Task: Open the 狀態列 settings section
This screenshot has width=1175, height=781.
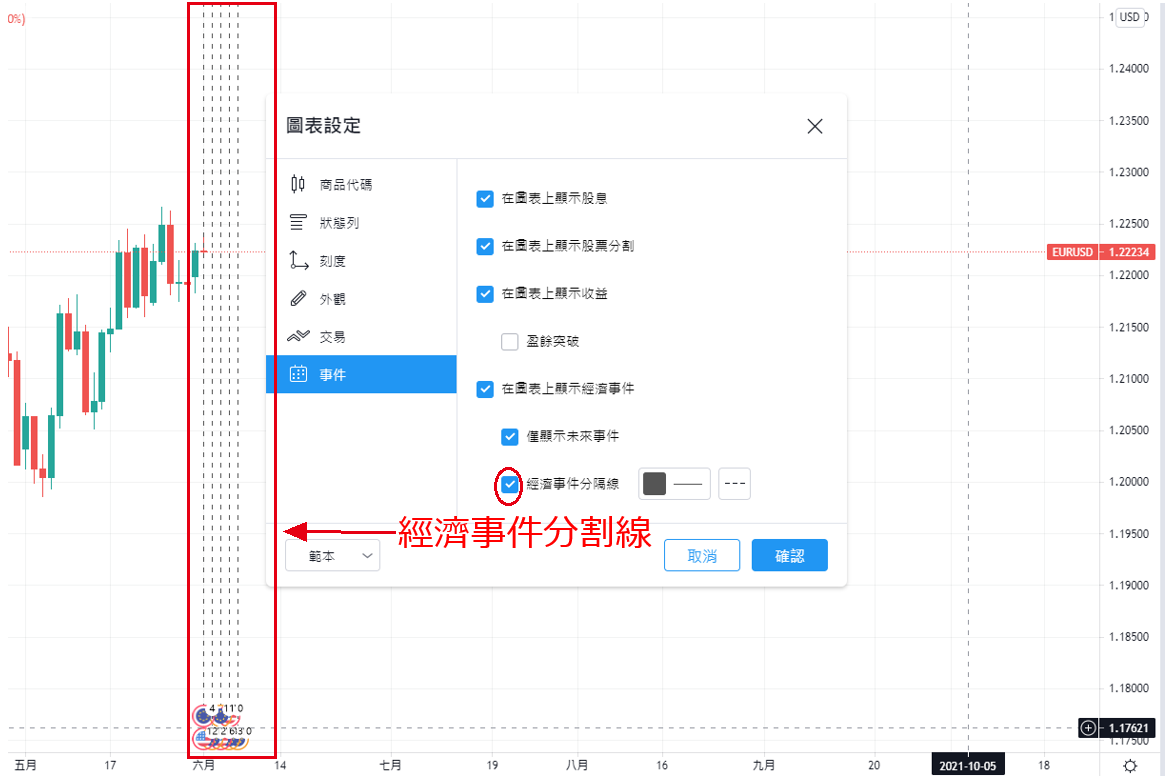Action: click(x=361, y=223)
